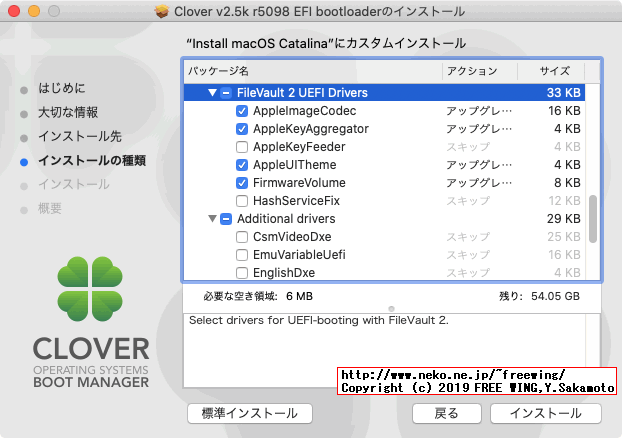Click the package list vertical scrollbar thumb

coord(593,219)
